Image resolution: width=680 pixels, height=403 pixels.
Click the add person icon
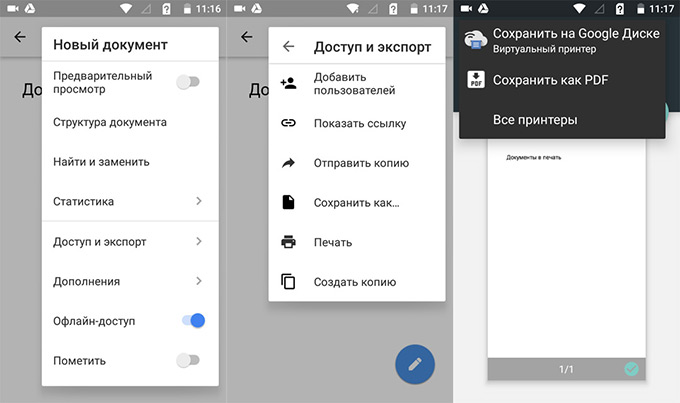[x=288, y=83]
